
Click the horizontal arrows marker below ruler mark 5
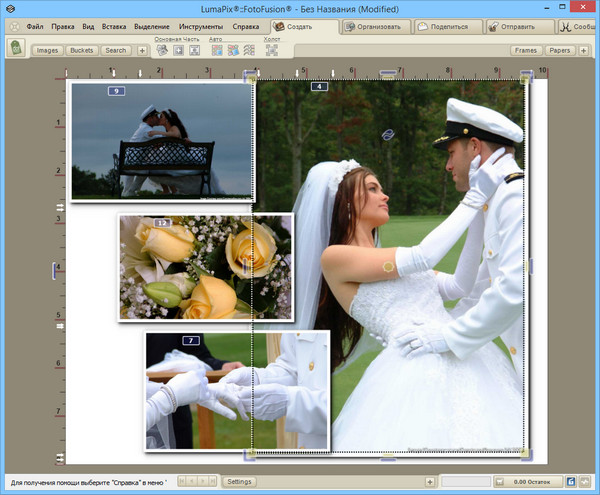coord(60,326)
